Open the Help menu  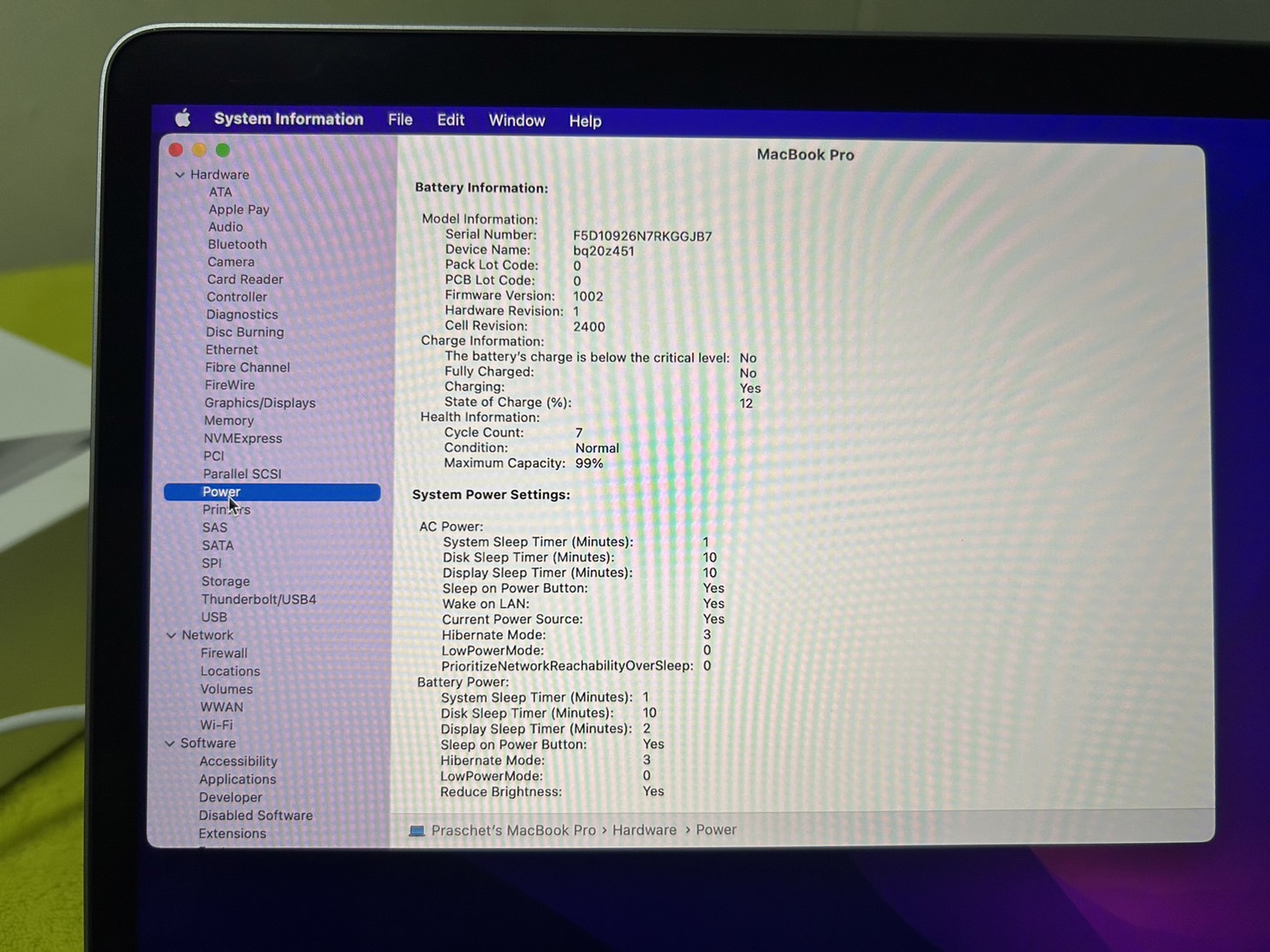click(x=585, y=121)
